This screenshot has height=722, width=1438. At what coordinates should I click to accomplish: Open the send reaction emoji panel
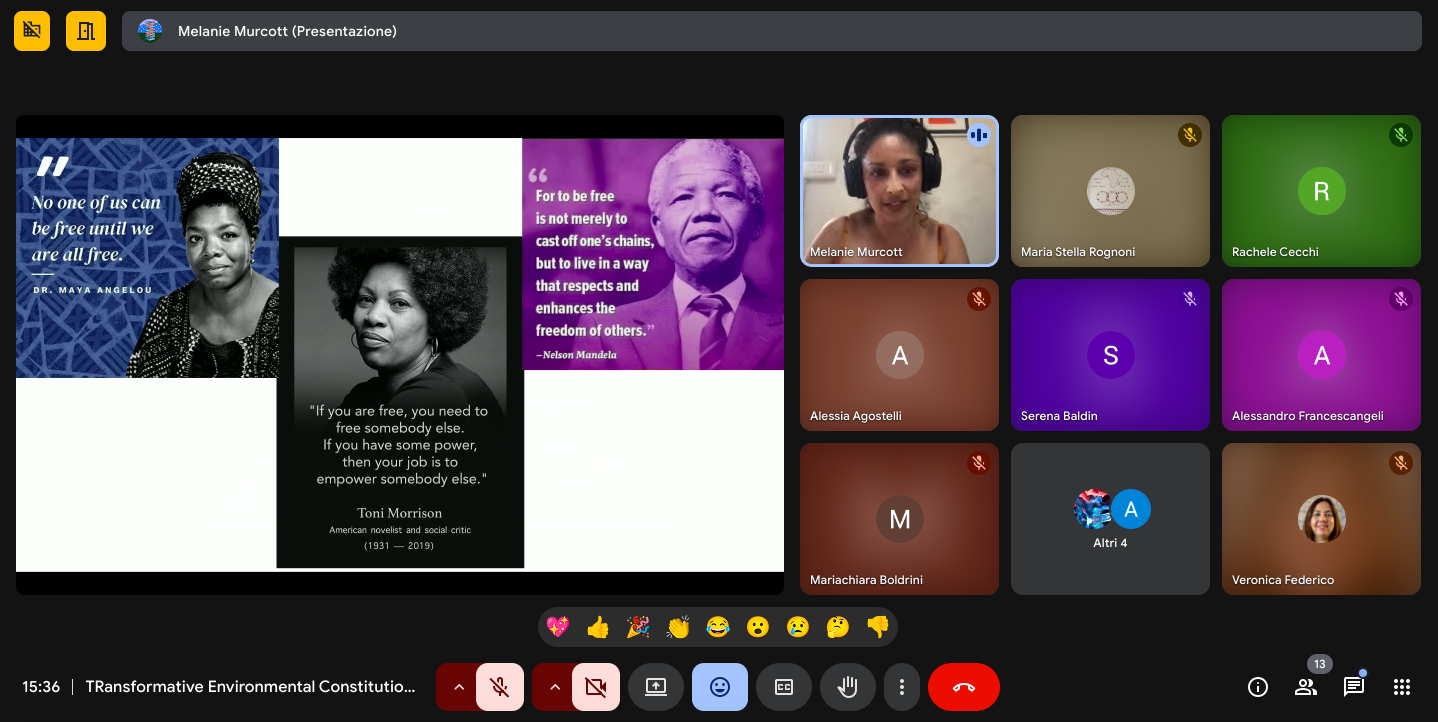point(720,687)
